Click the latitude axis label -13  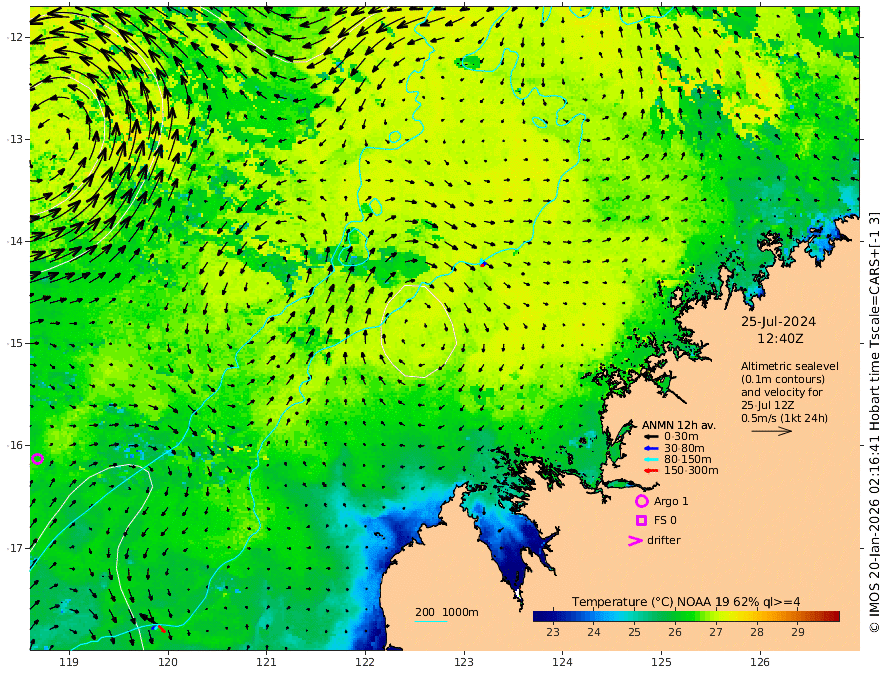point(15,139)
